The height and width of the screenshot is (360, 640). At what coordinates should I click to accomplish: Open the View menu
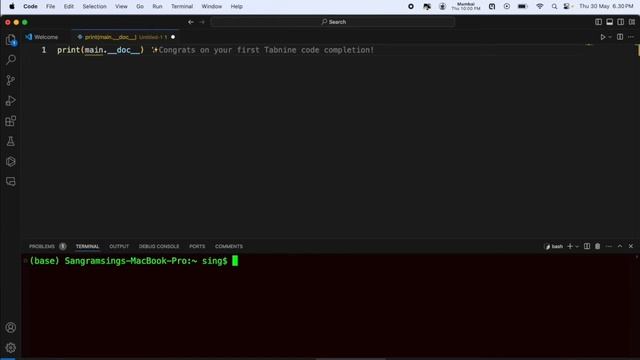(121, 7)
